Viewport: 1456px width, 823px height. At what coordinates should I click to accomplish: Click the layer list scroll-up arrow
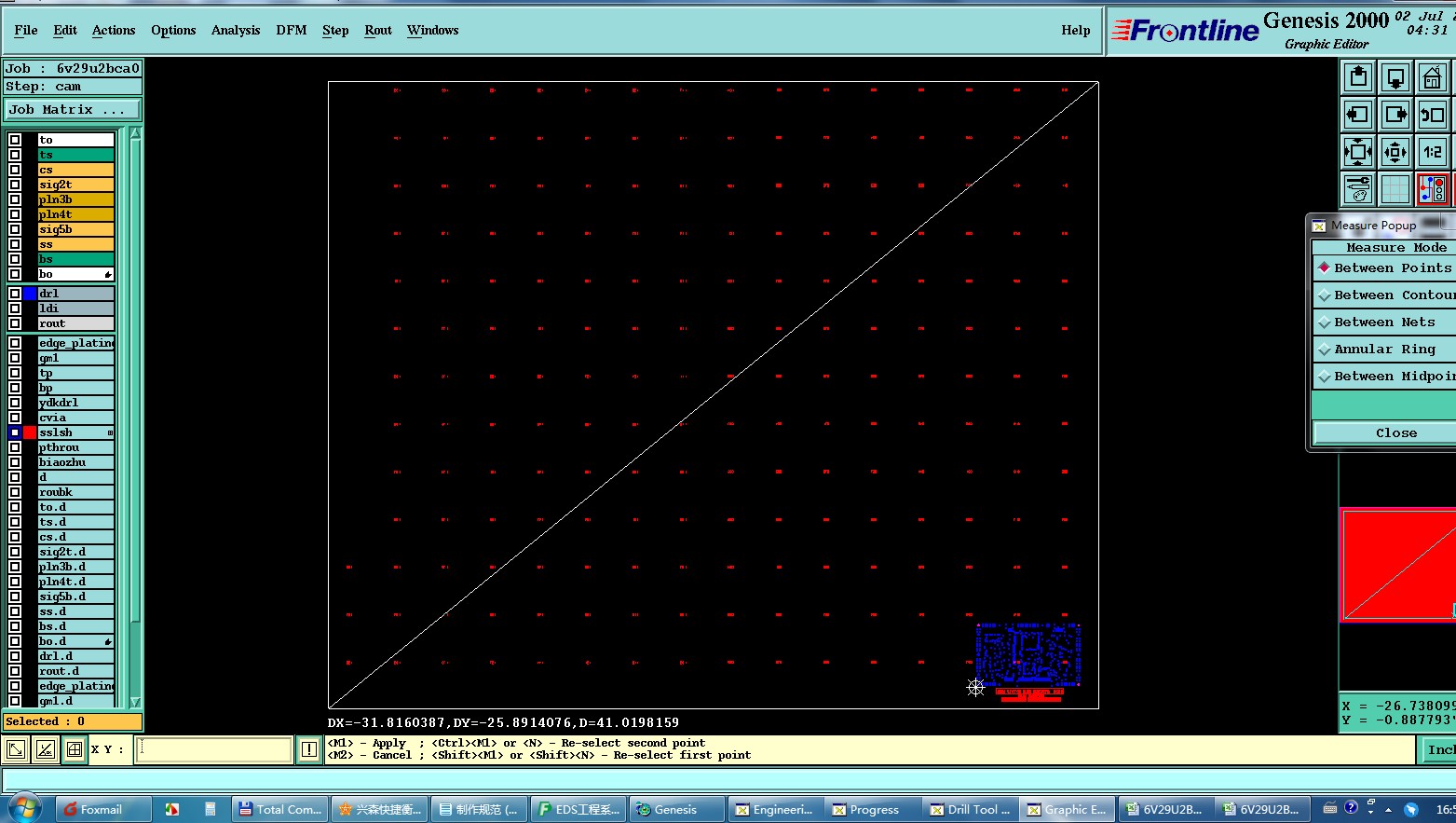pos(135,133)
